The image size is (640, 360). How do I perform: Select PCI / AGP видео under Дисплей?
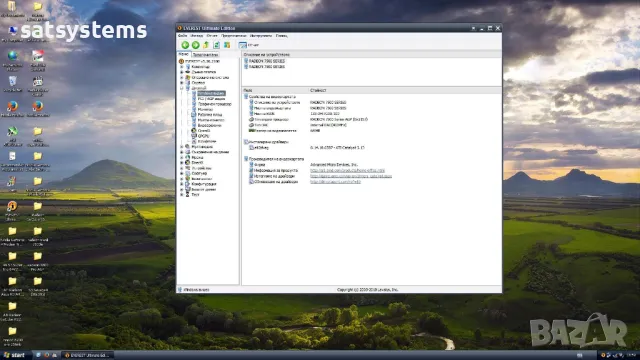tap(211, 99)
